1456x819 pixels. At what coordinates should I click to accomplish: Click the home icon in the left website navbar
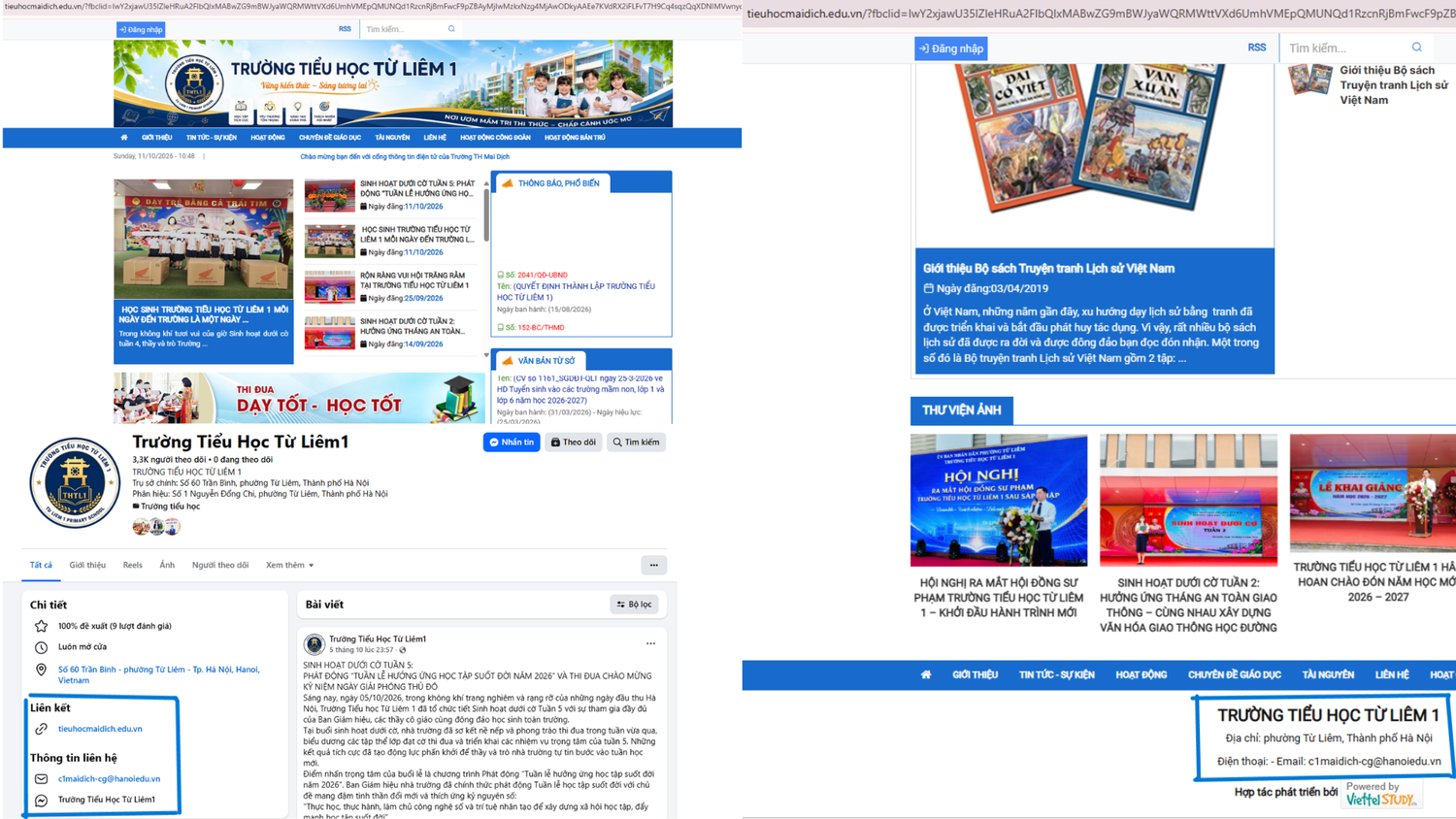click(123, 138)
